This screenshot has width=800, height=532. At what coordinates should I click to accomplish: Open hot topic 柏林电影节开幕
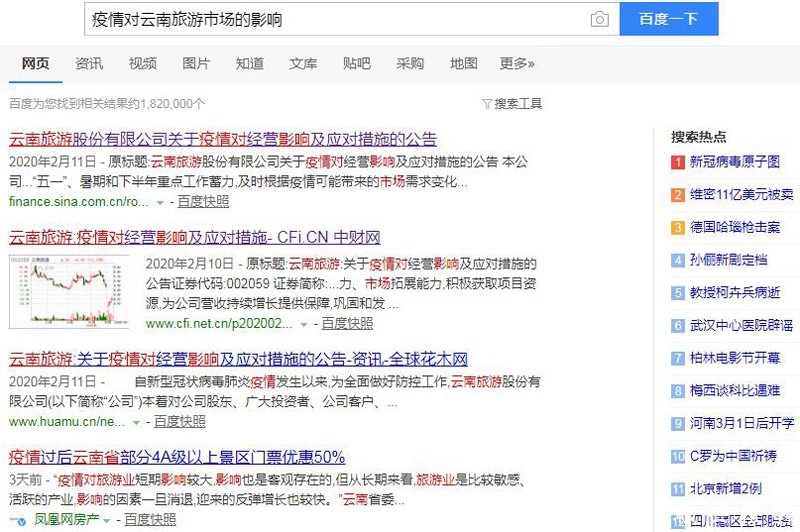[735, 358]
